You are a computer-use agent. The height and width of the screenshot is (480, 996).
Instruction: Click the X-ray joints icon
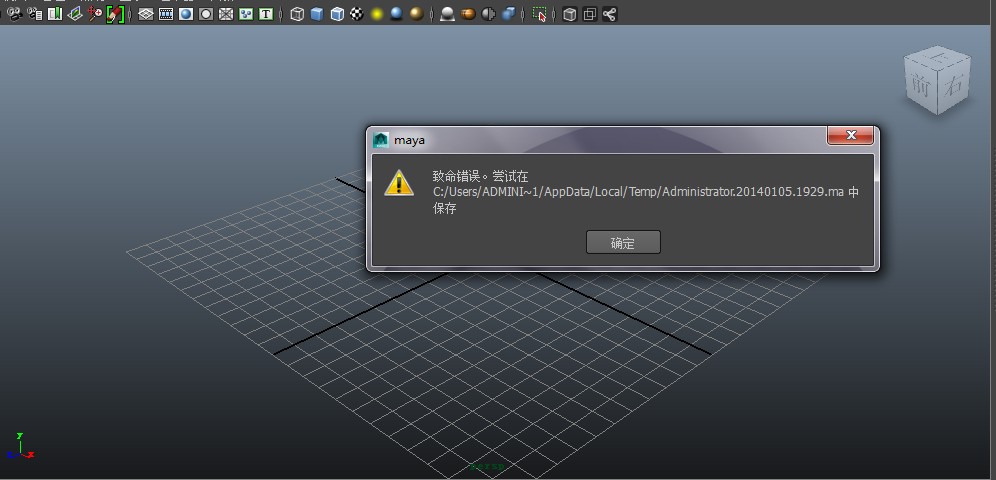(x=609, y=14)
